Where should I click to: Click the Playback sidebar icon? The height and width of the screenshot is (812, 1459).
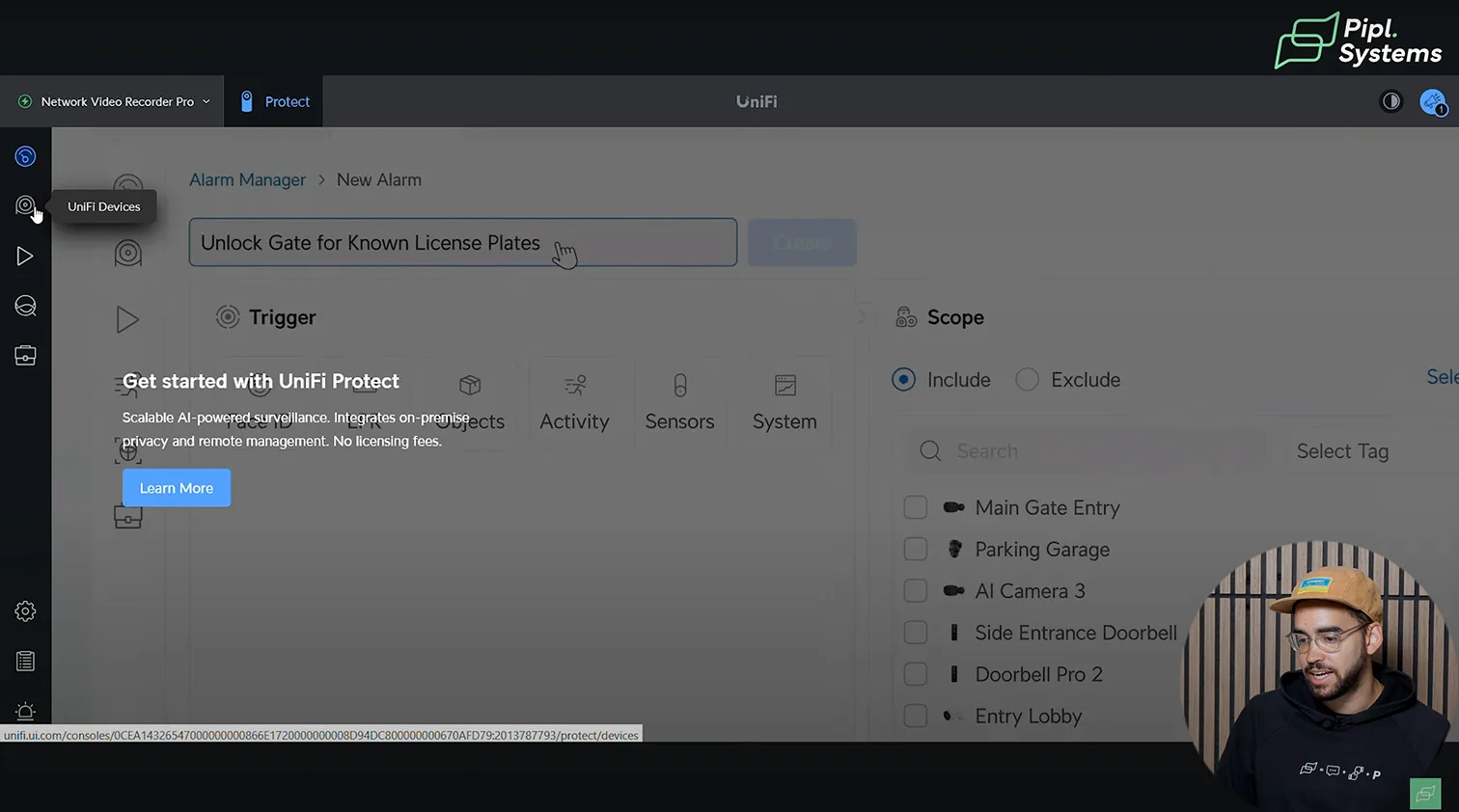point(25,257)
